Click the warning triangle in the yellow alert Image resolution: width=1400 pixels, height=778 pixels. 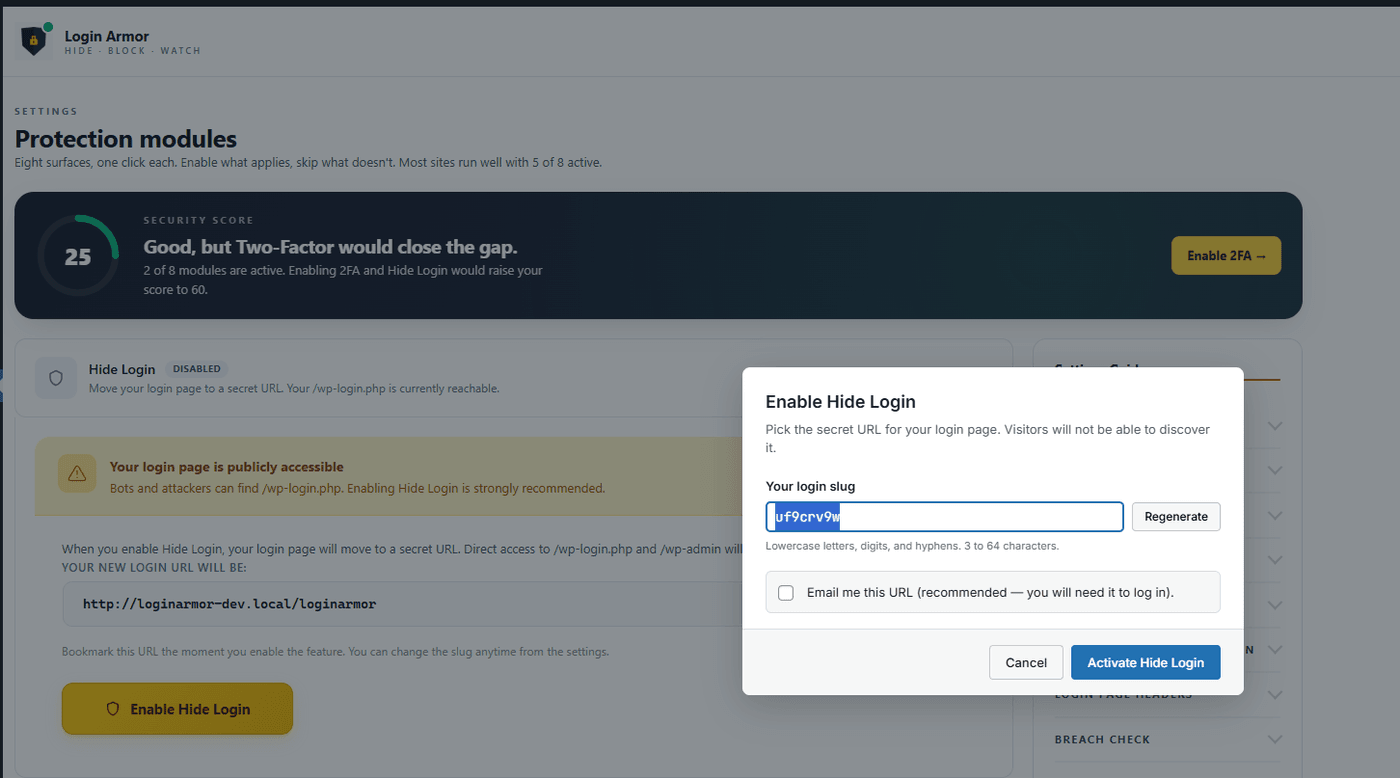click(x=77, y=473)
